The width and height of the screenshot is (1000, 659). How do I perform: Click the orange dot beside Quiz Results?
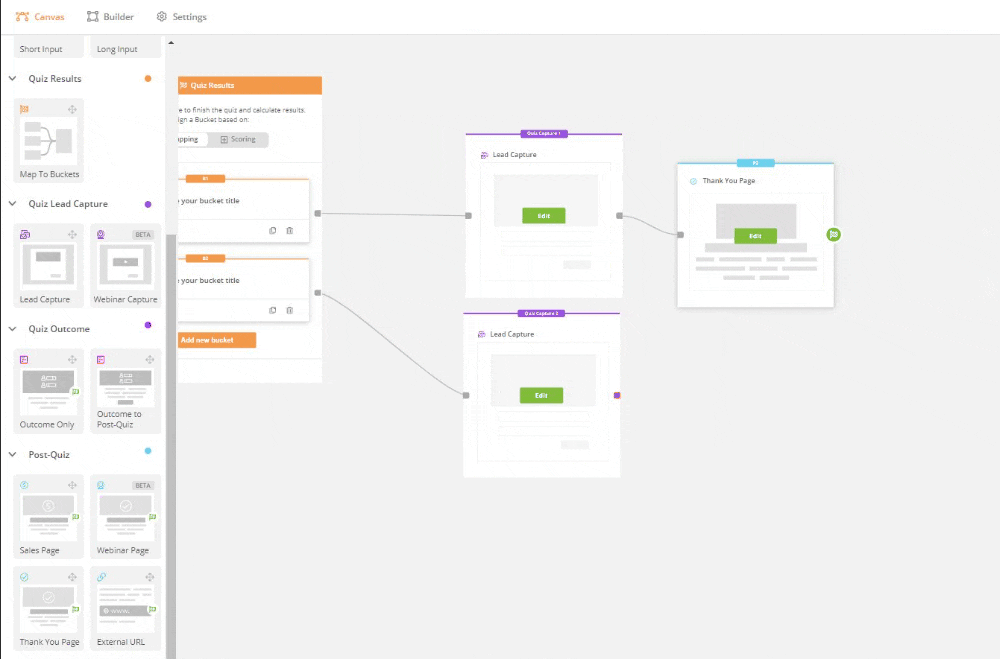(148, 78)
